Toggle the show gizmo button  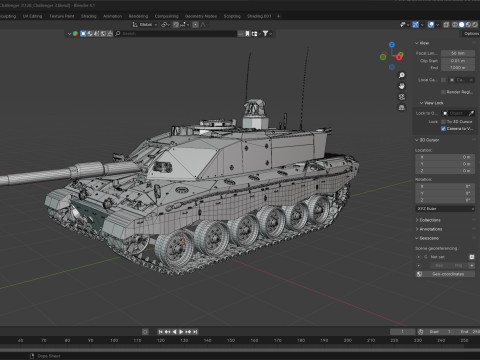click(415, 25)
